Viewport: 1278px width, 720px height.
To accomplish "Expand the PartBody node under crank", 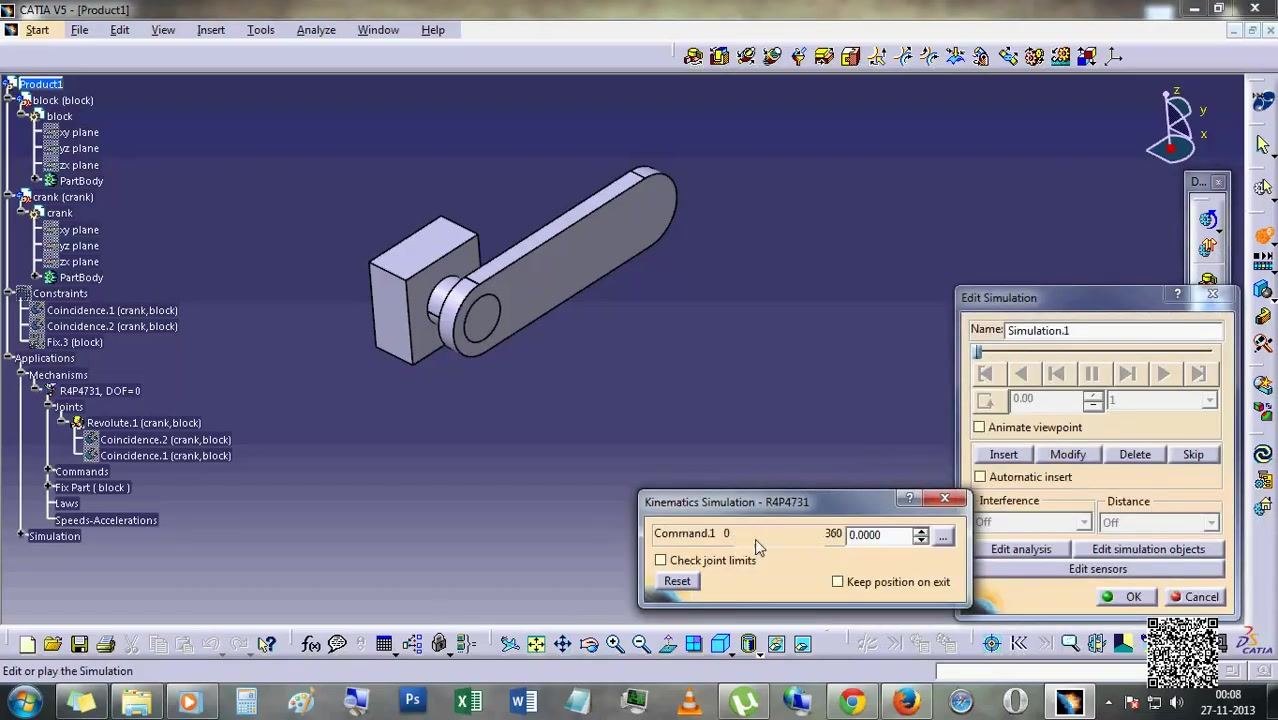I will pos(36,277).
